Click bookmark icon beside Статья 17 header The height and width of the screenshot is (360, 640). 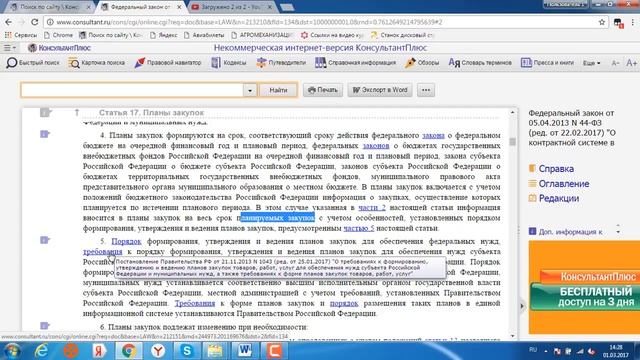(45, 112)
